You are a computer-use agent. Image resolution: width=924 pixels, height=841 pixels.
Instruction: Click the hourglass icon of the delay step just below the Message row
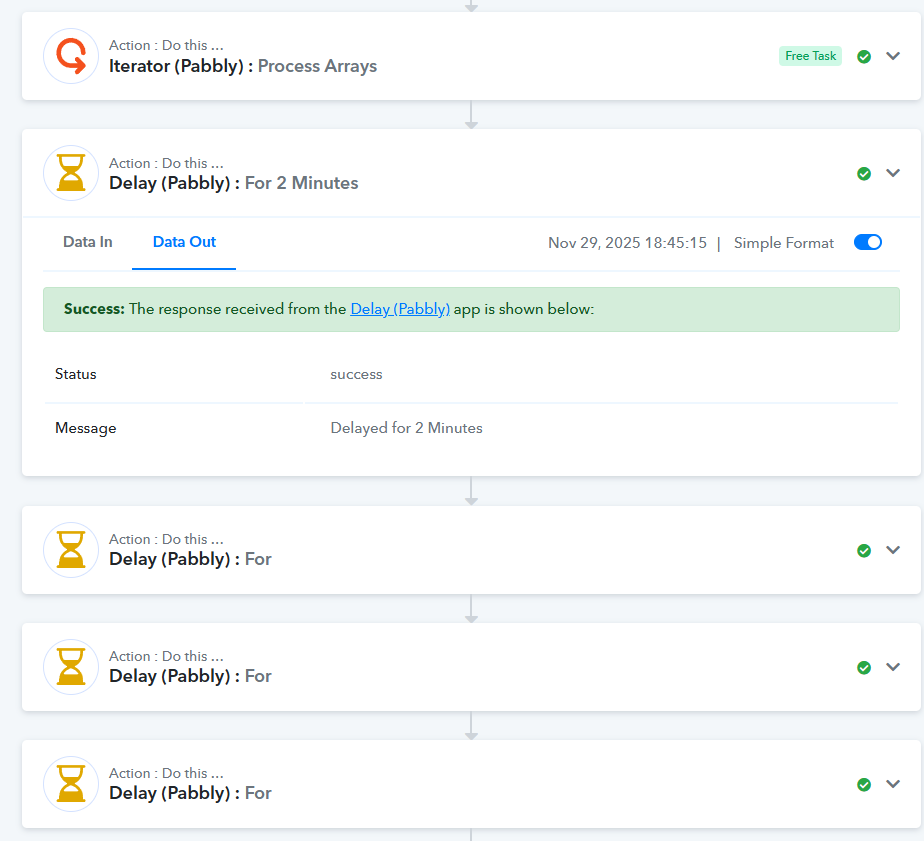tap(71, 549)
